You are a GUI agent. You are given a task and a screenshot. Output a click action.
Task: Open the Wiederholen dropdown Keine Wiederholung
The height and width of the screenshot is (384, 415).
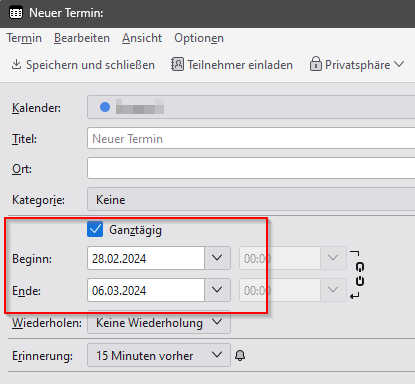point(159,322)
